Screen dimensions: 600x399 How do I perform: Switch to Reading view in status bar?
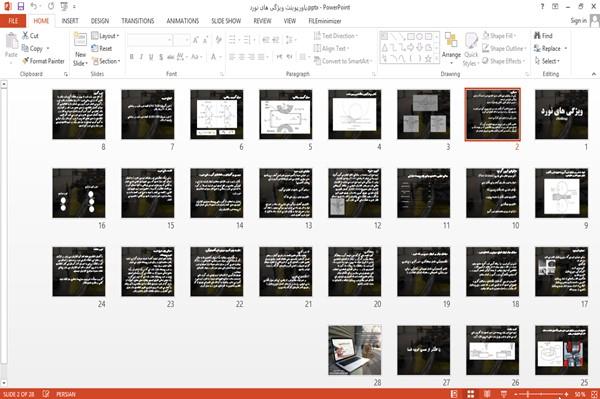coord(487,394)
